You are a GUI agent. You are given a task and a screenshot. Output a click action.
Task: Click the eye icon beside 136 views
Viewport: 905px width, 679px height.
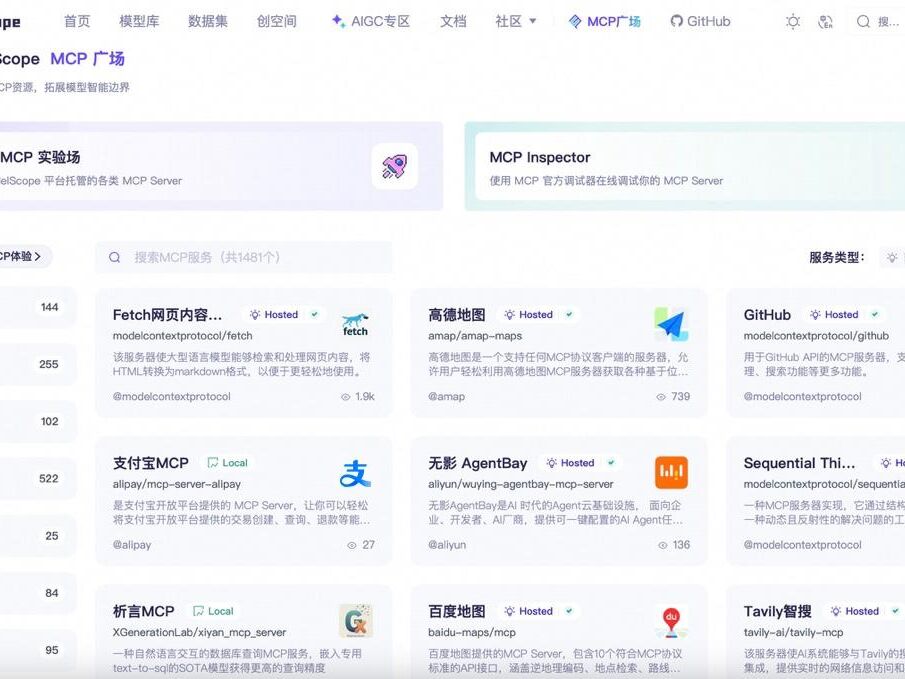pos(663,545)
